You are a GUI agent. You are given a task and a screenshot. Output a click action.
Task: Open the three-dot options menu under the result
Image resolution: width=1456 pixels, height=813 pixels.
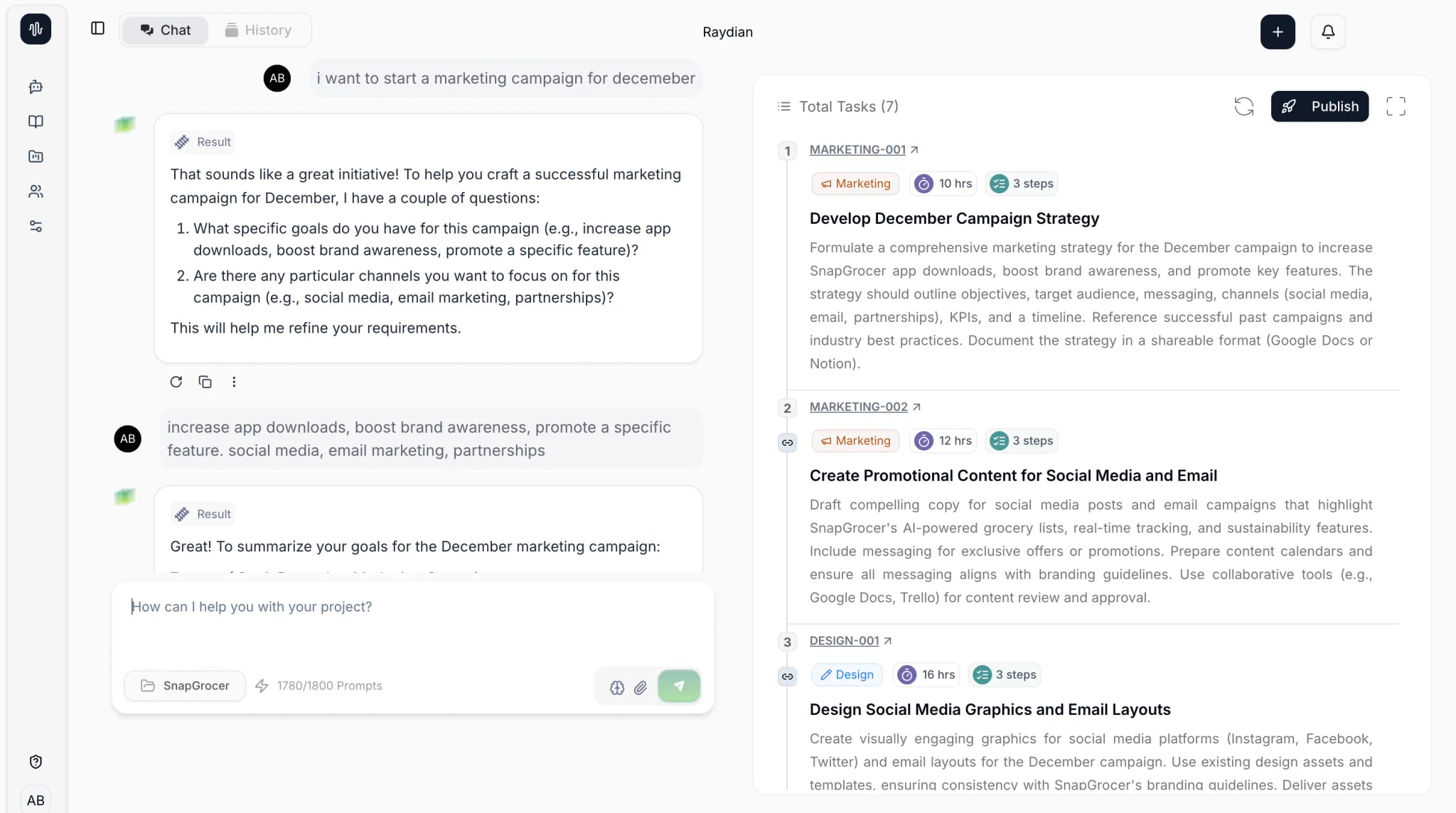click(x=235, y=382)
